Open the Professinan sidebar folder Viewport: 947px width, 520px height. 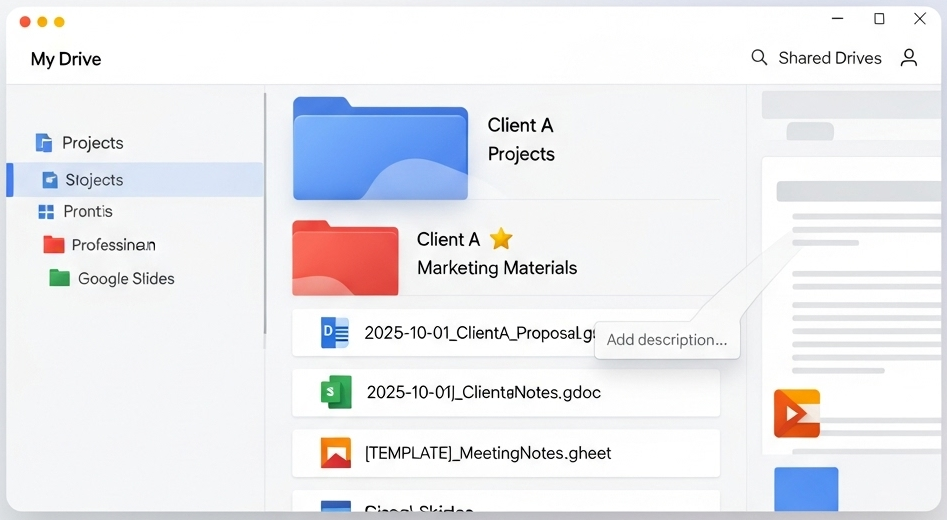[114, 245]
